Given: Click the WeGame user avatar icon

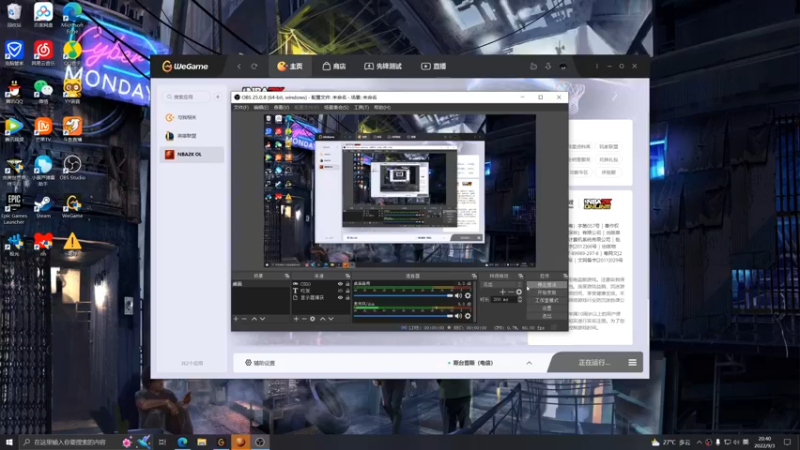Looking at the screenshot, I should (x=563, y=66).
